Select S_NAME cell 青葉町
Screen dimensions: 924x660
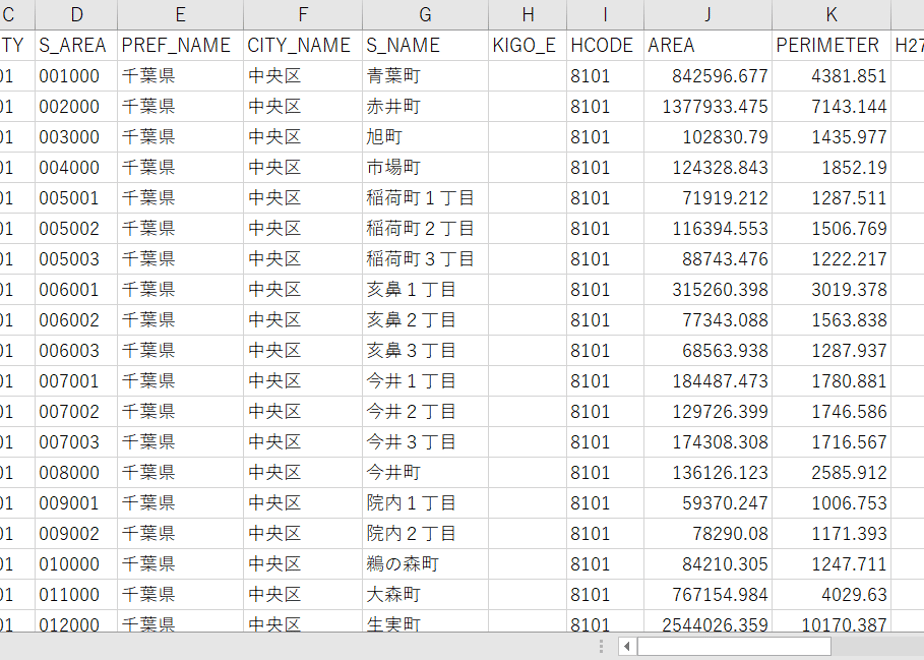click(425, 76)
